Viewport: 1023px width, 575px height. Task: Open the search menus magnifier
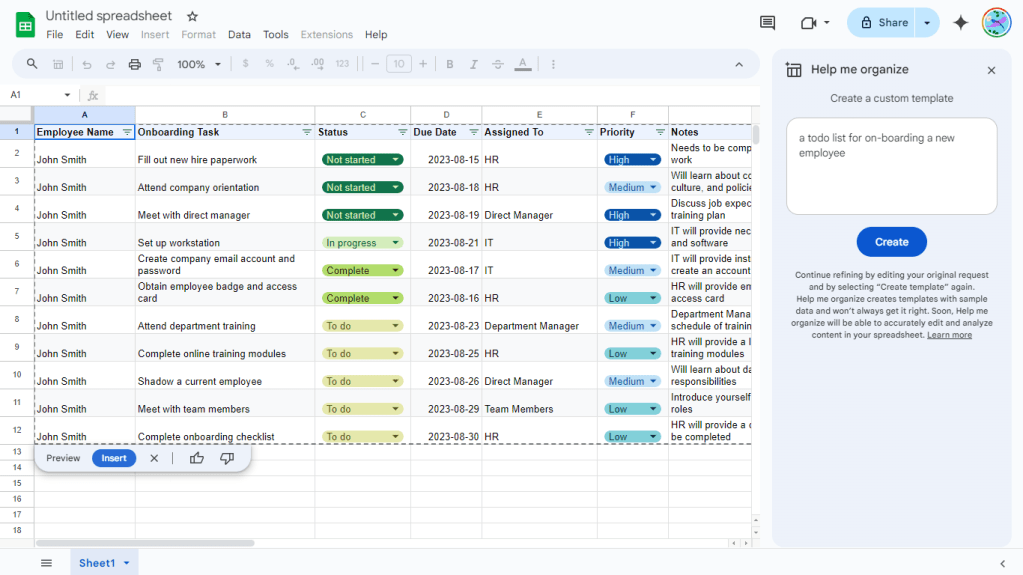(x=31, y=64)
